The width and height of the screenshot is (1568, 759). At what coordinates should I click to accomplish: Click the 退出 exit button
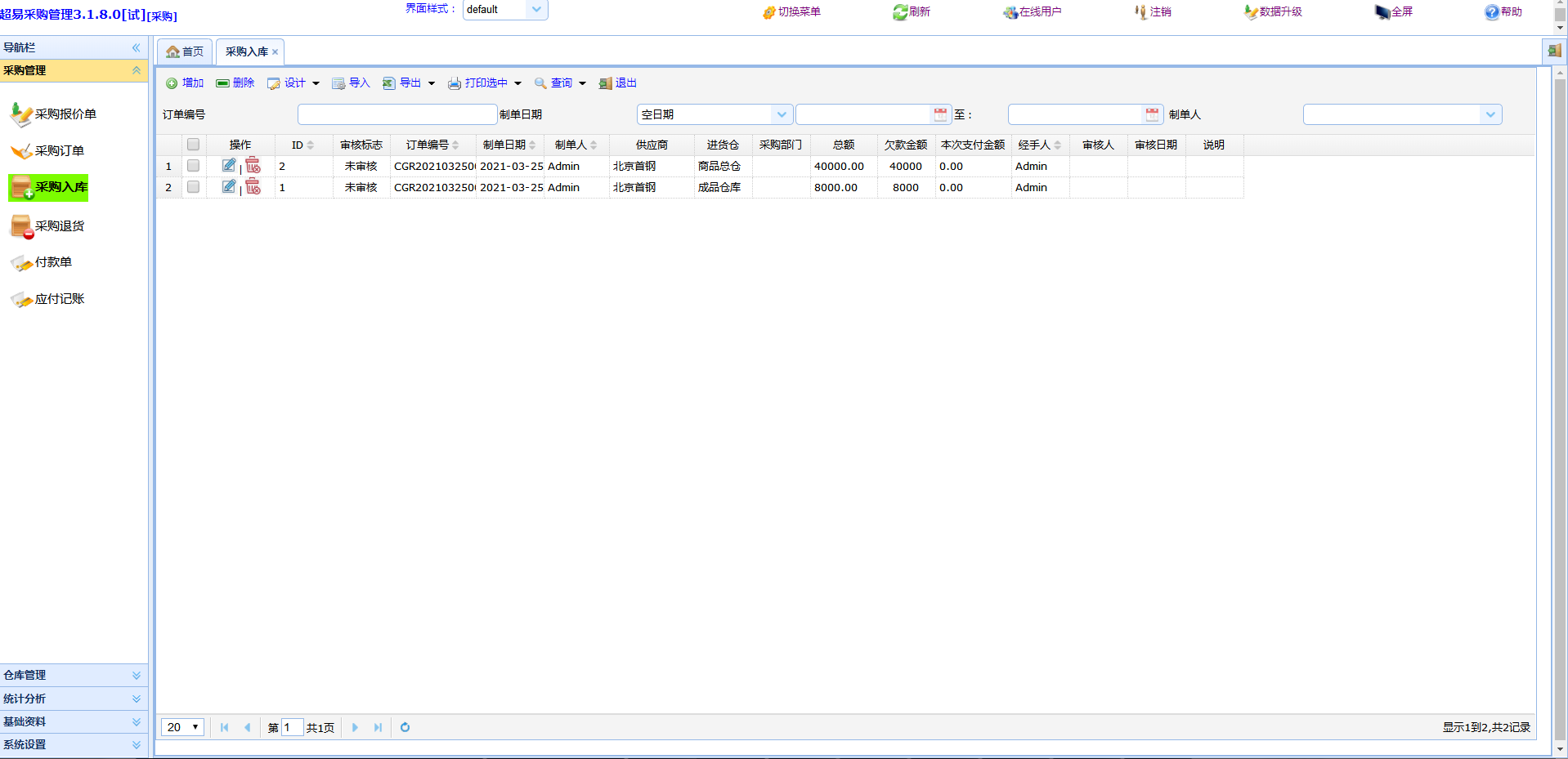click(618, 83)
